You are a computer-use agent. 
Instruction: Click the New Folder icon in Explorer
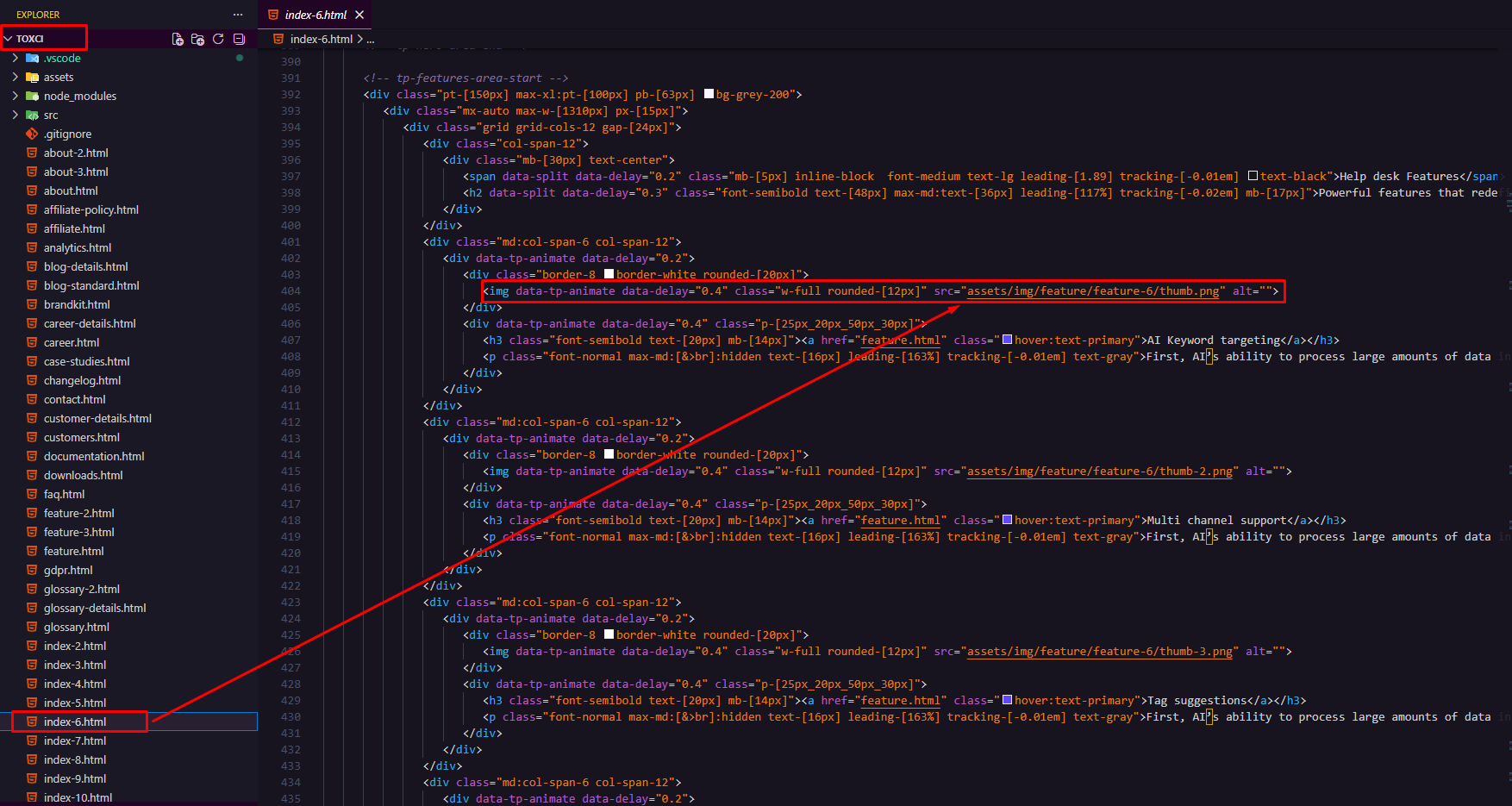197,39
